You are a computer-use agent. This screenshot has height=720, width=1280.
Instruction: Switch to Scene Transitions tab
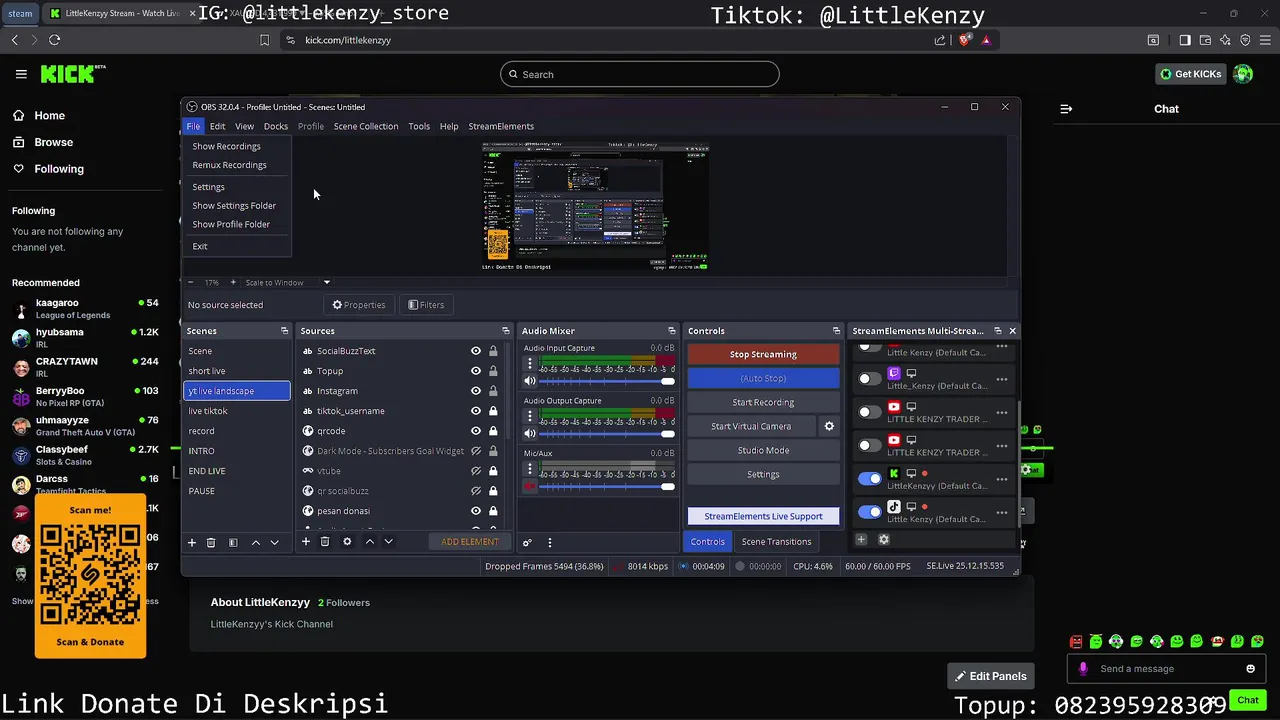coord(777,542)
